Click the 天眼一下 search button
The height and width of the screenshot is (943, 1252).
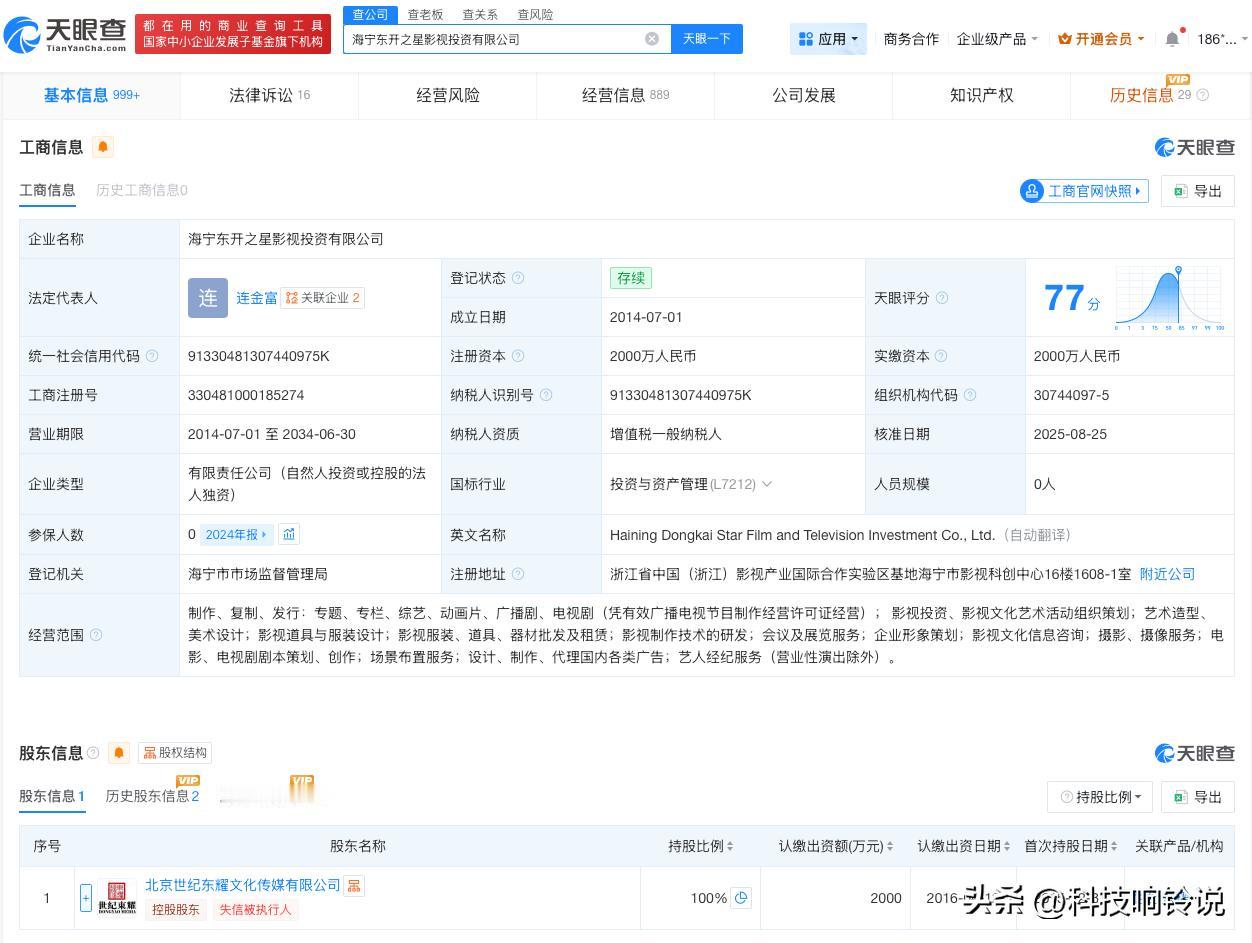706,39
